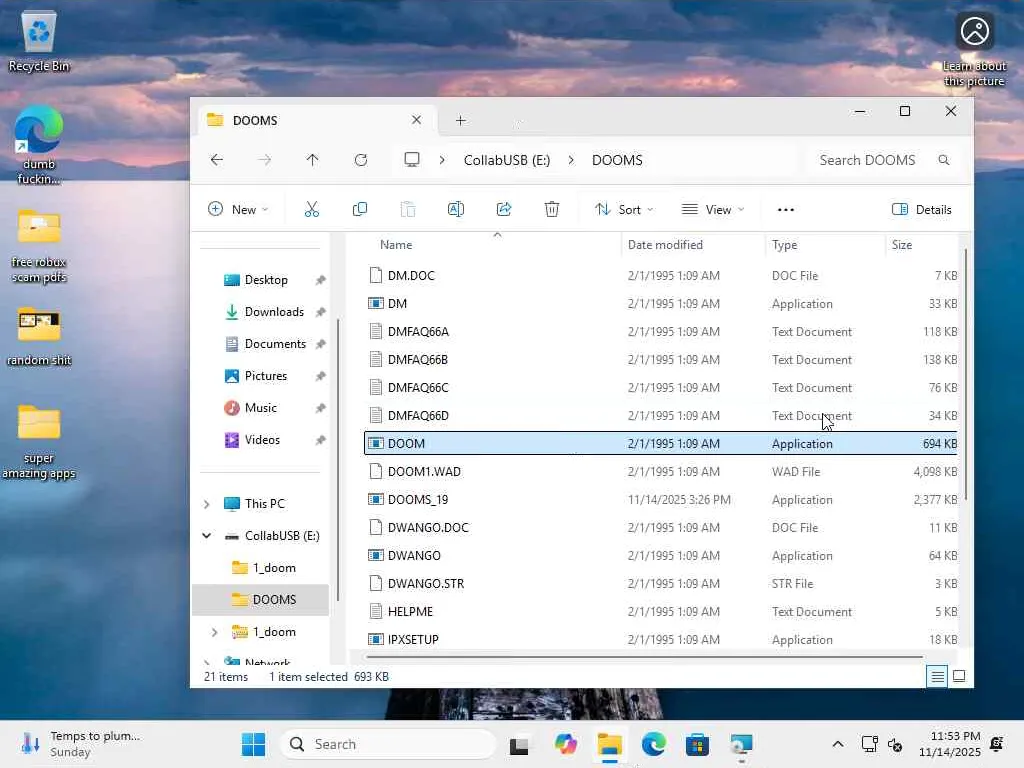Click the Copy icon in toolbar
The image size is (1024, 768).
click(360, 210)
